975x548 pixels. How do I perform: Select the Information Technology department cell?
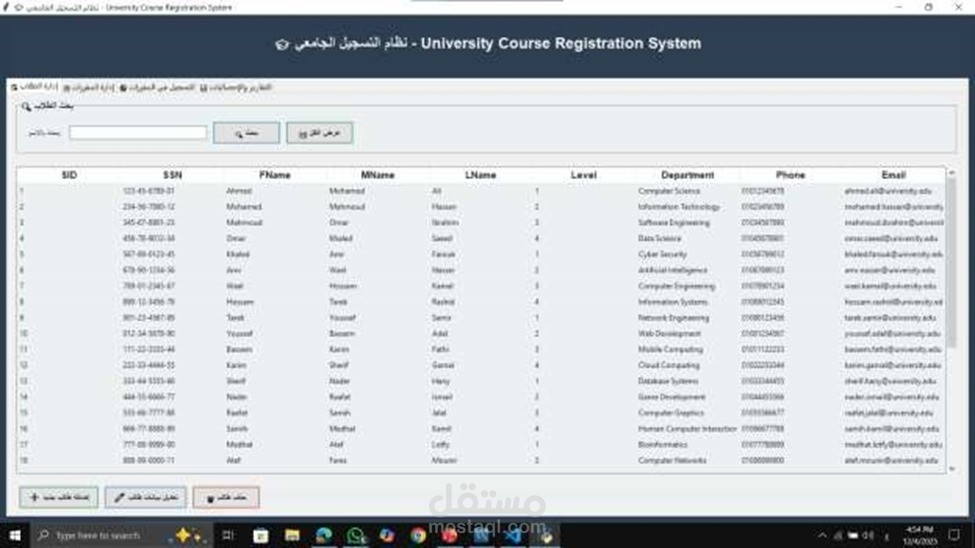point(679,207)
